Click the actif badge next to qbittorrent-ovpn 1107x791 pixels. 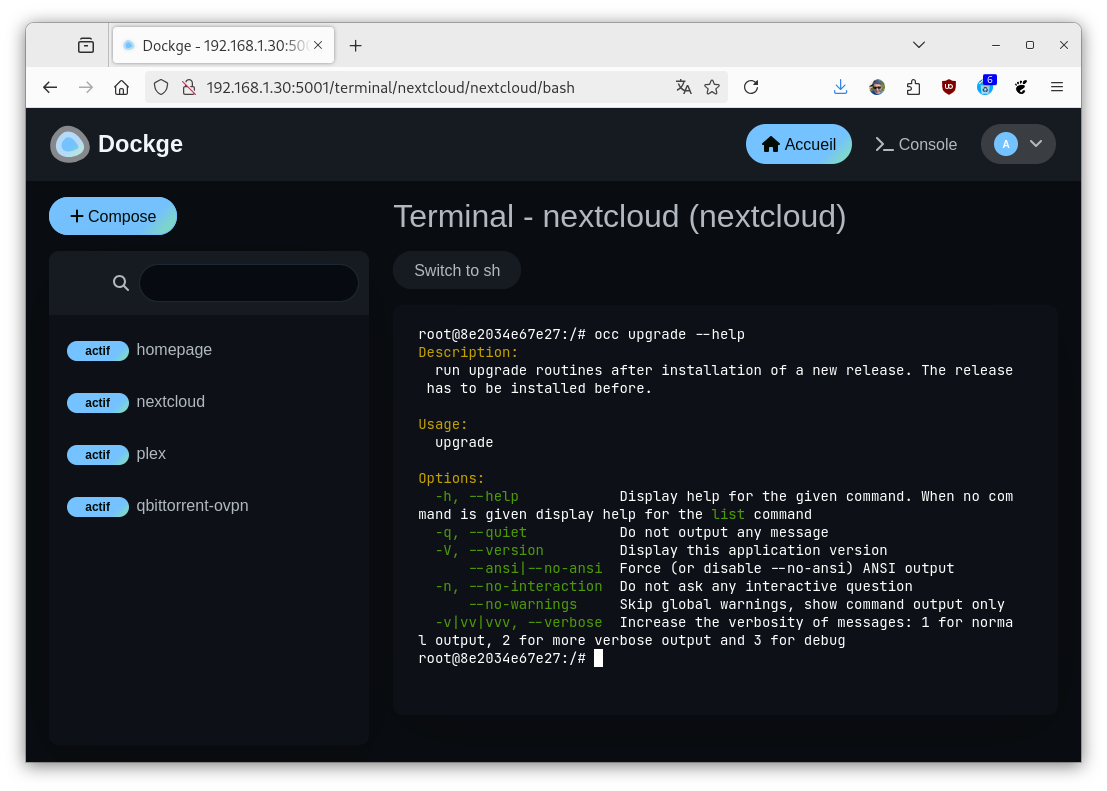pyautogui.click(x=97, y=507)
